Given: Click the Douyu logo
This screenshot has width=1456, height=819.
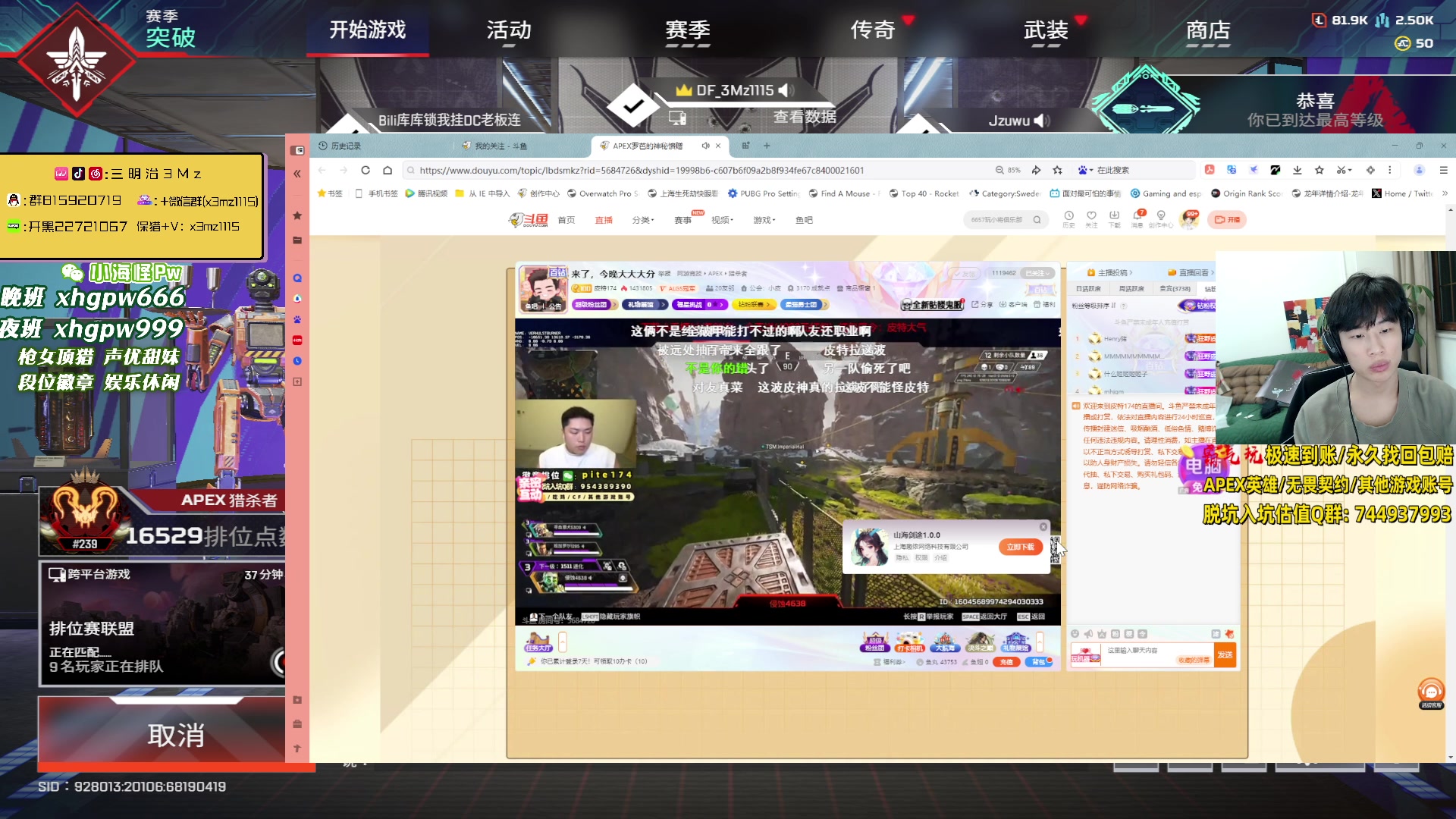Looking at the screenshot, I should click(x=528, y=220).
